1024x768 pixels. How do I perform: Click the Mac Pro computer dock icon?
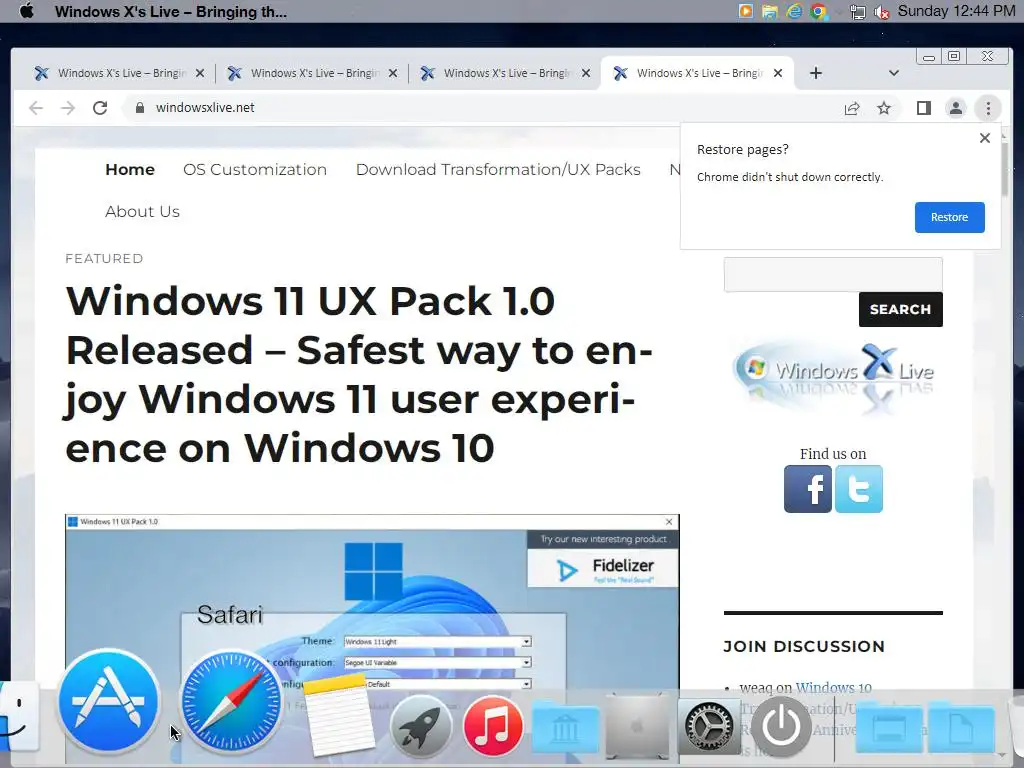[x=637, y=726]
